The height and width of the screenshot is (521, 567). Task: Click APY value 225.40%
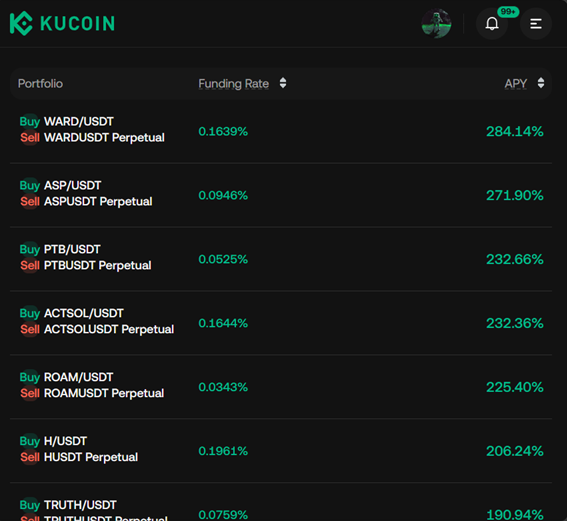tap(515, 387)
